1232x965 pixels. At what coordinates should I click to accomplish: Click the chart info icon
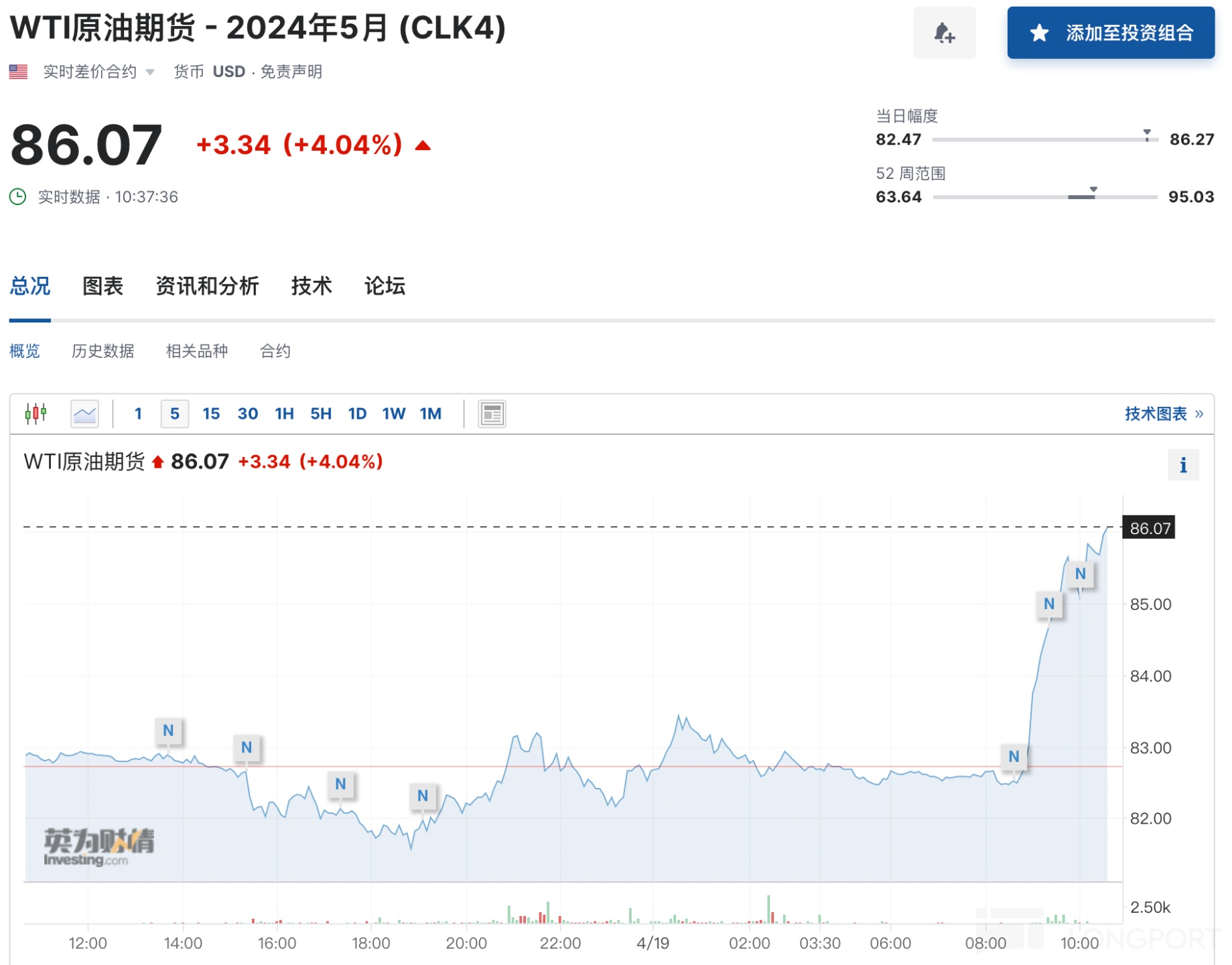click(x=1183, y=465)
